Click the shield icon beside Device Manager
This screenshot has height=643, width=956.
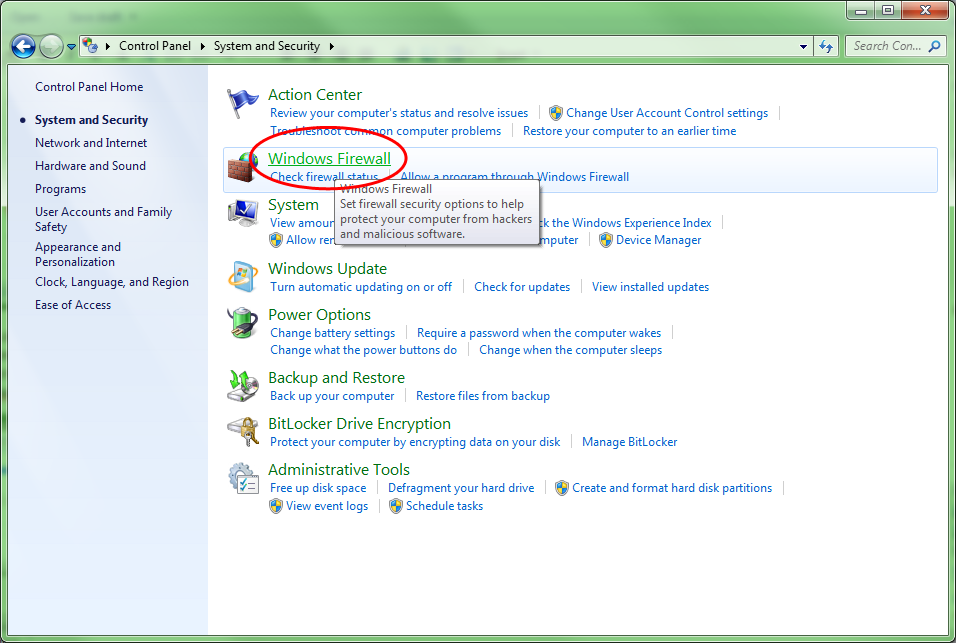(605, 240)
